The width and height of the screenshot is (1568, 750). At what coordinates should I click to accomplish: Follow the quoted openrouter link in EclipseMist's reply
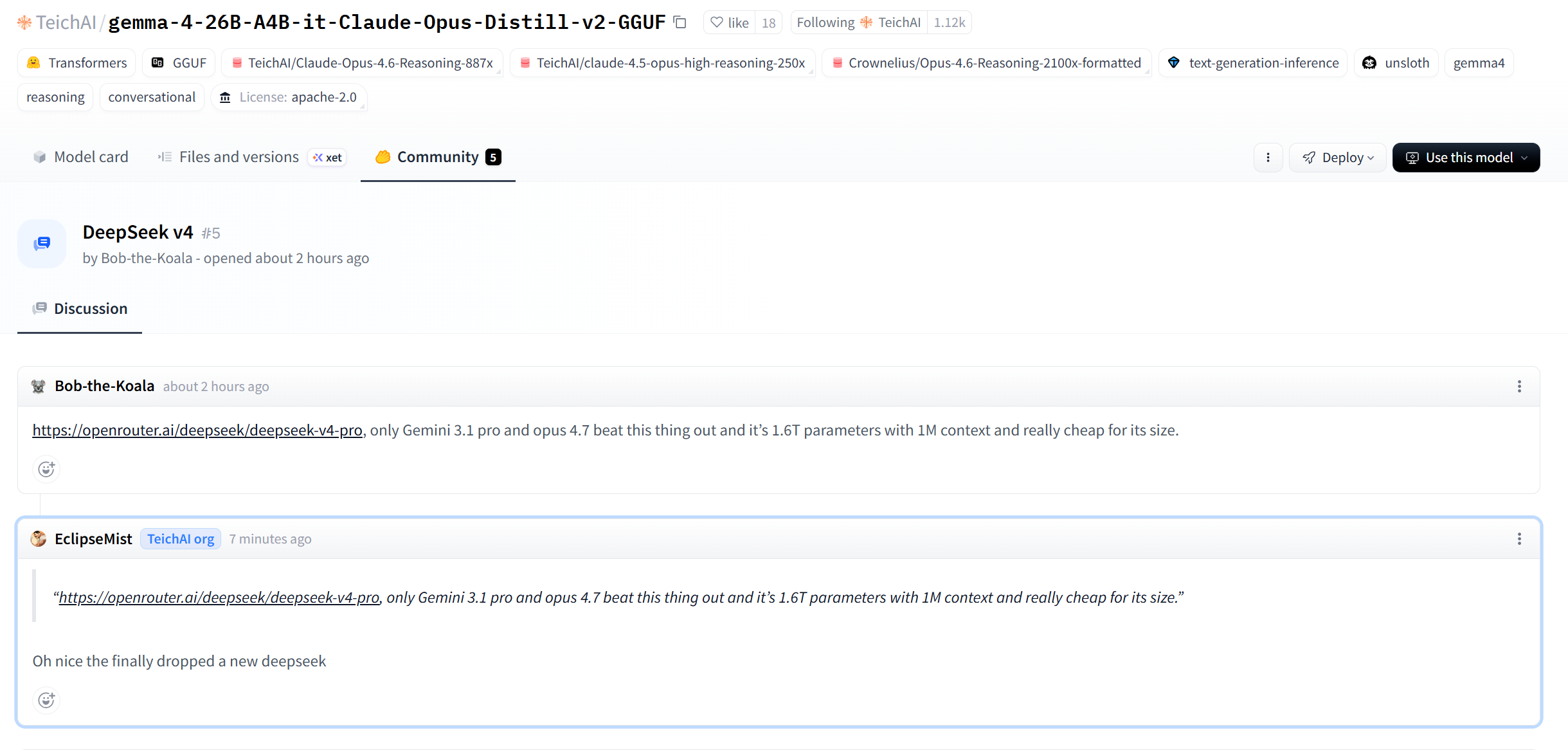point(219,598)
